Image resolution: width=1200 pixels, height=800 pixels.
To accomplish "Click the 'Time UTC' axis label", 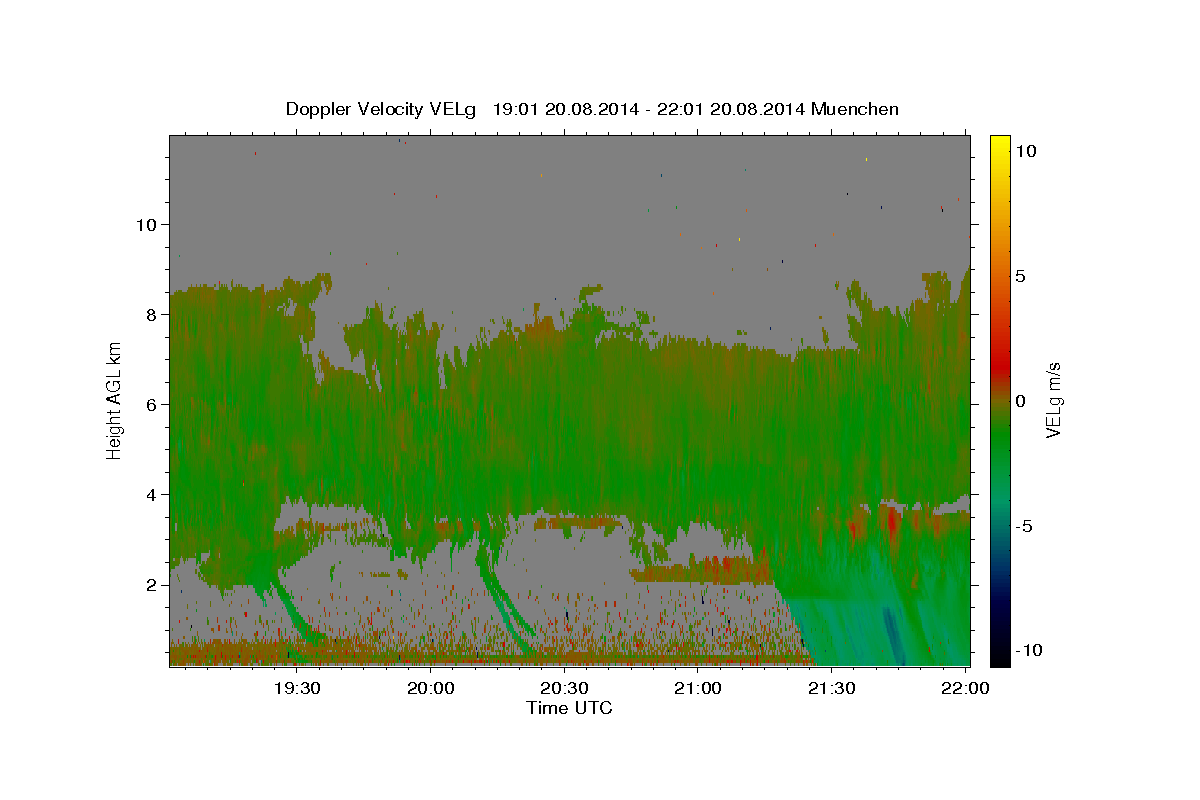I will pyautogui.click(x=569, y=708).
